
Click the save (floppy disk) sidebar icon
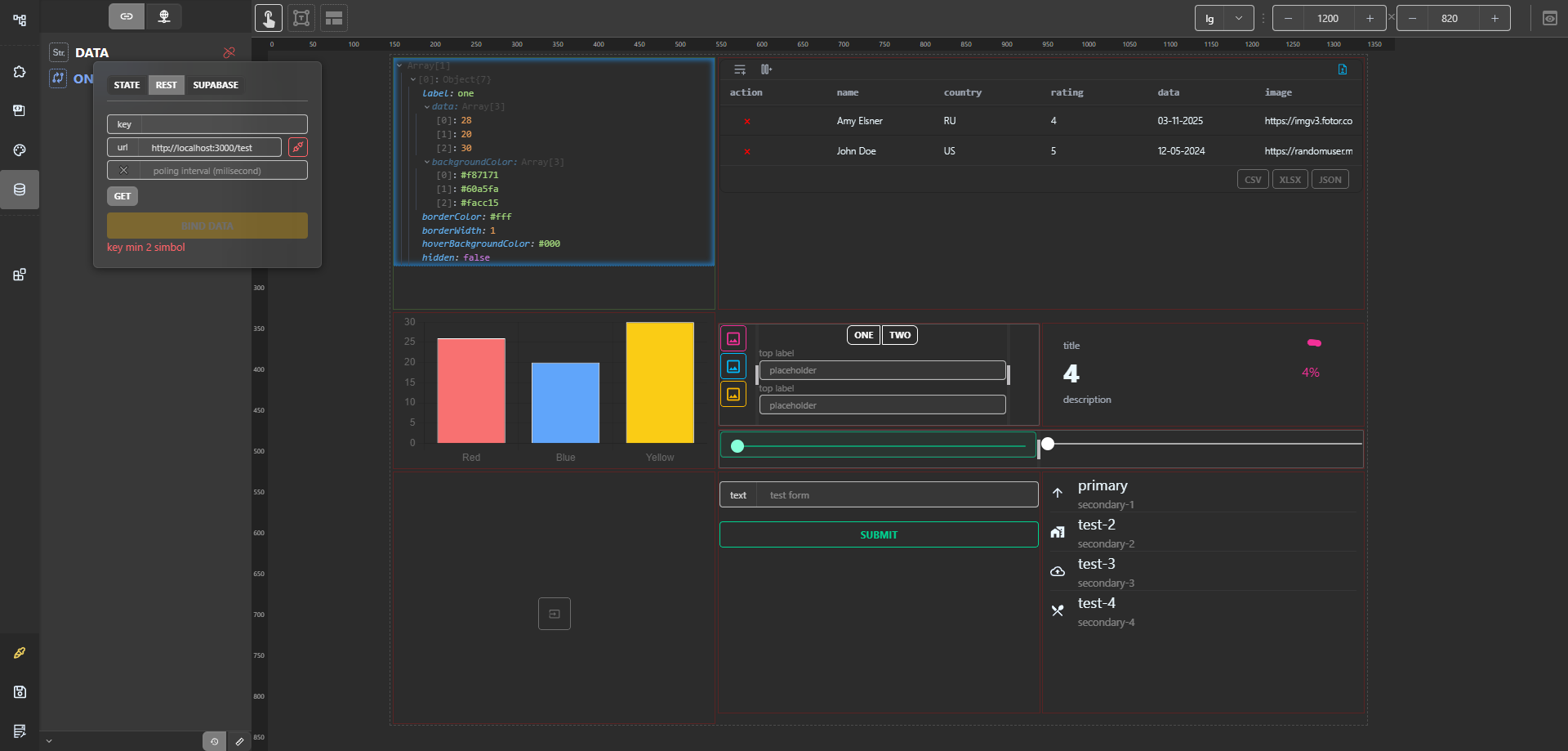point(20,691)
